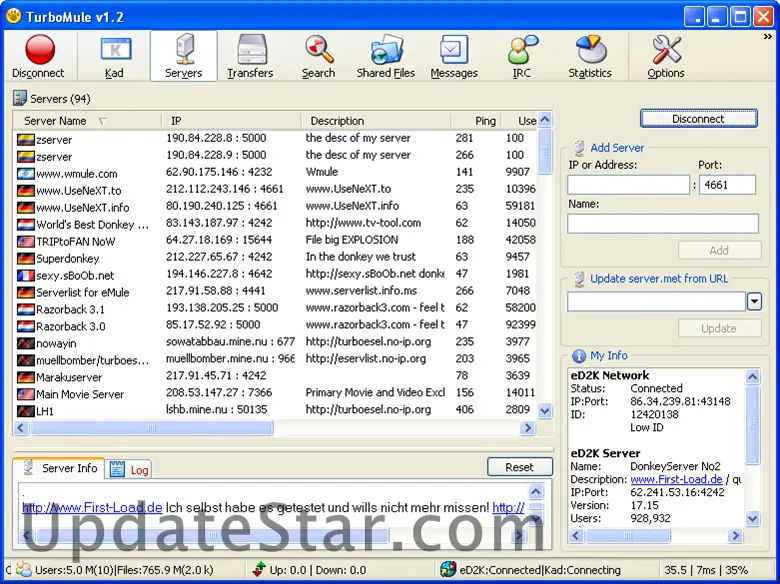Click IP 190.84.228.8 : 5000 cell
This screenshot has width=780, height=584.
click(216, 138)
